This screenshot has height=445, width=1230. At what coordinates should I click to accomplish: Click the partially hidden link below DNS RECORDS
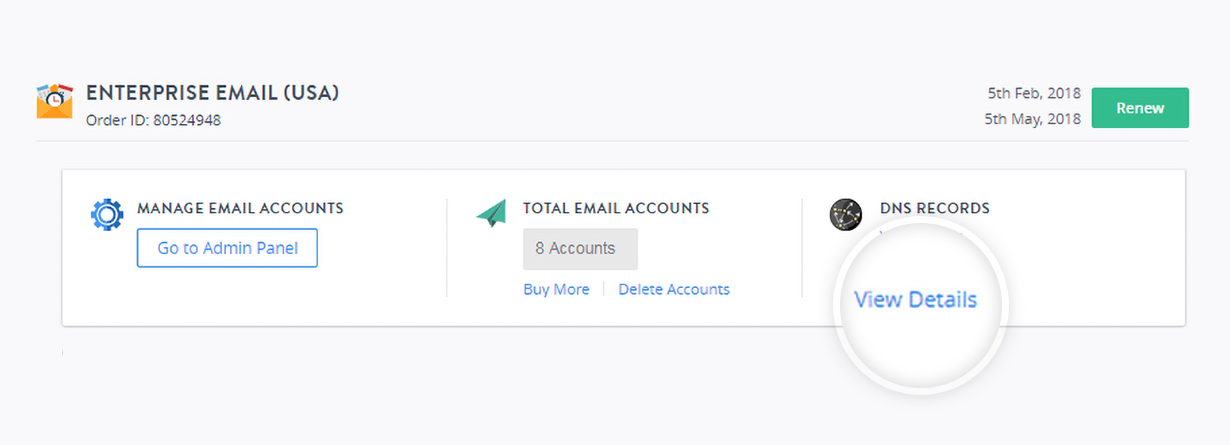pyautogui.click(x=920, y=233)
